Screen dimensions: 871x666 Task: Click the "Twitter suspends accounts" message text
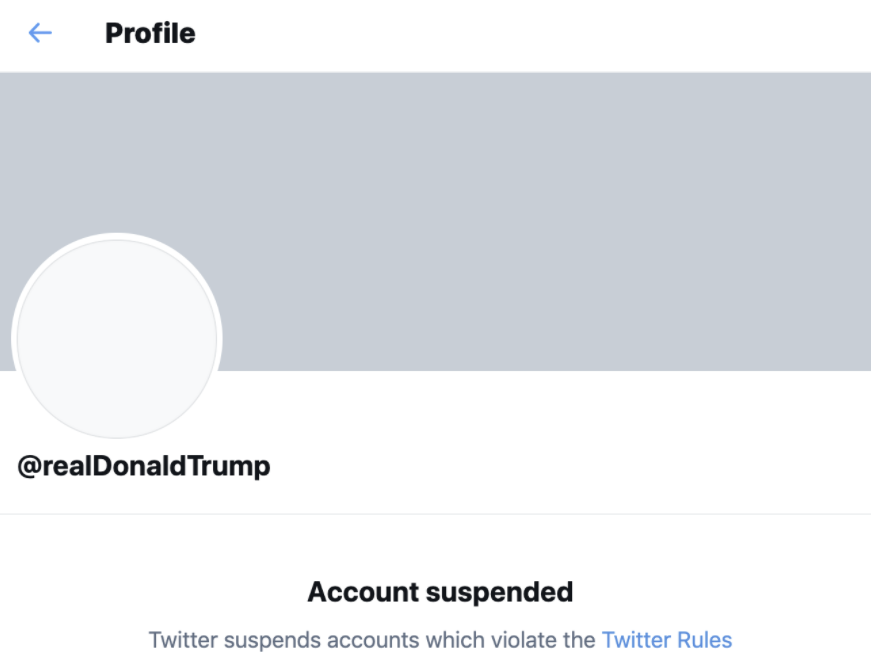click(372, 640)
